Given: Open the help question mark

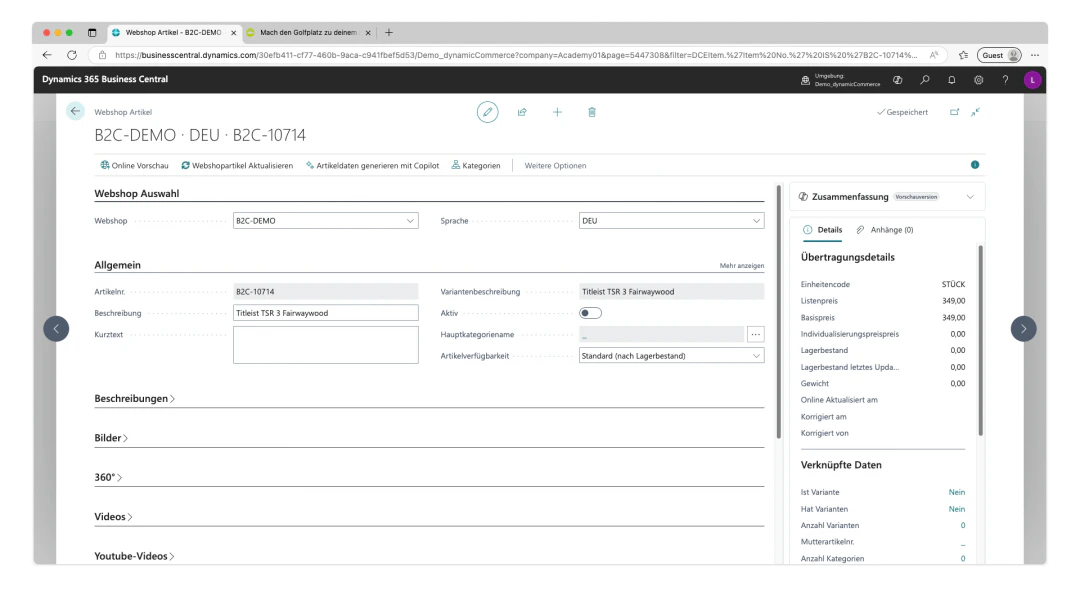Looking at the screenshot, I should coord(1006,80).
